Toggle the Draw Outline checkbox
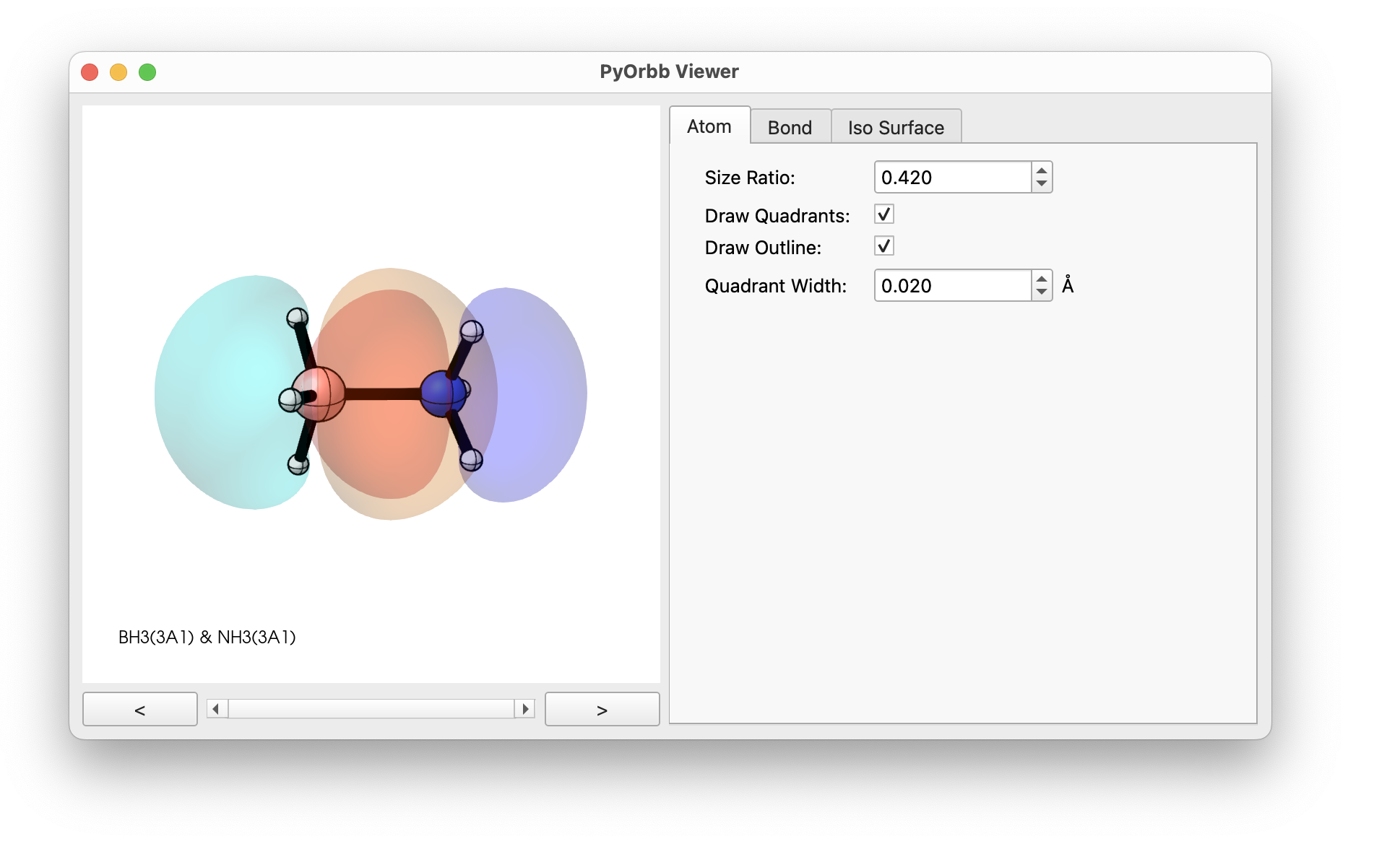This screenshot has height=852, width=1400. [x=884, y=246]
